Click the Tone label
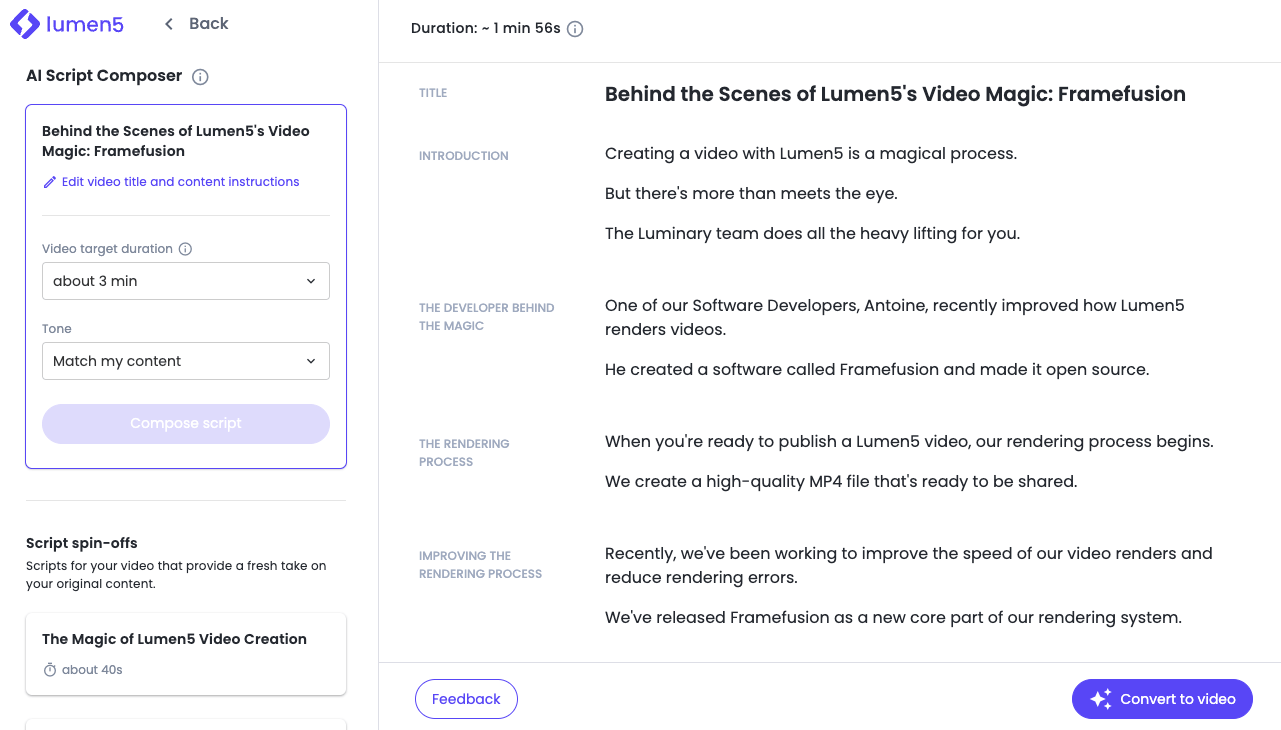This screenshot has height=730, width=1281. point(57,329)
